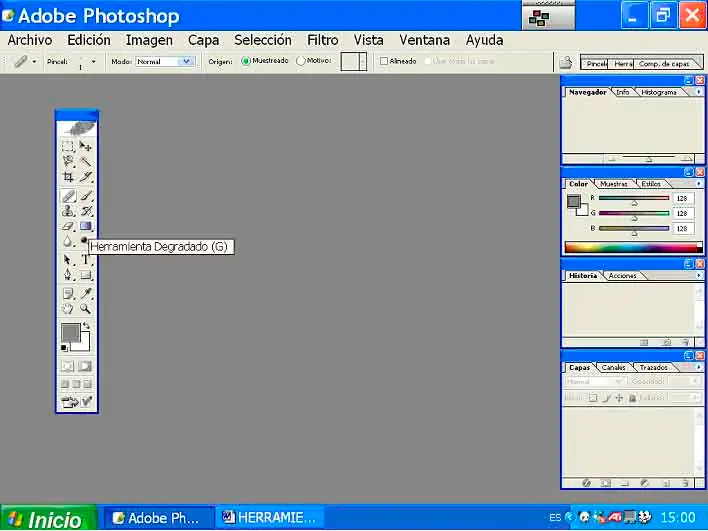708x531 pixels.
Task: Select the Gradient tool
Action: point(86,226)
